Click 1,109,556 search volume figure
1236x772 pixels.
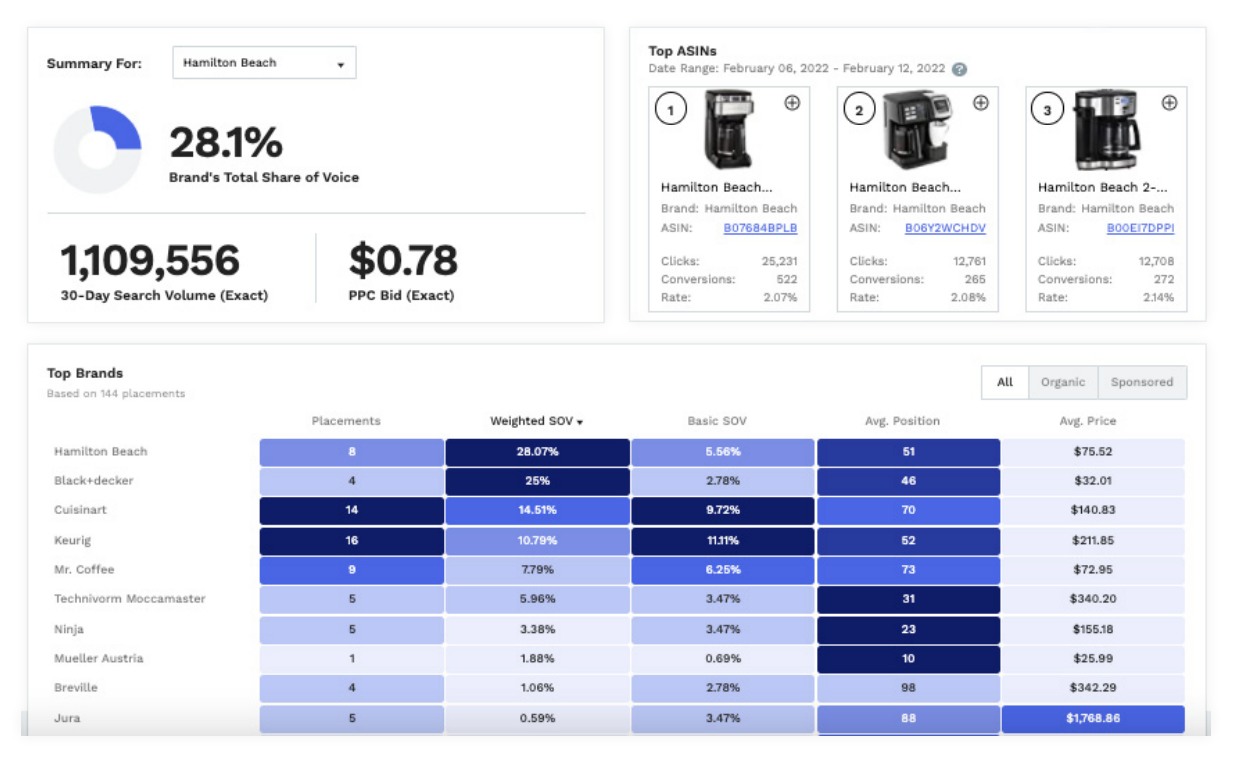[150, 261]
